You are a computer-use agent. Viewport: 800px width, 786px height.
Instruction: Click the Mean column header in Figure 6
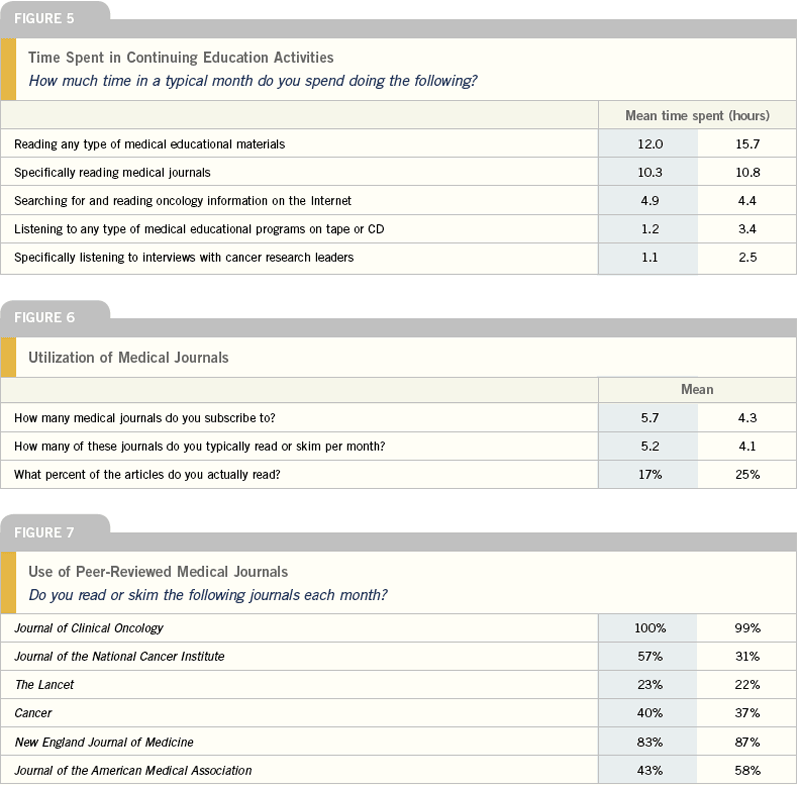(x=697, y=389)
